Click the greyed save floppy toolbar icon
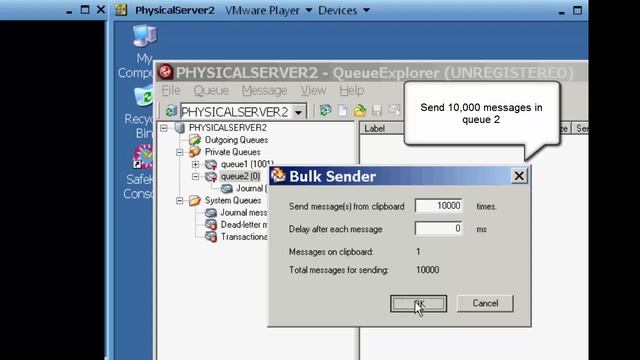The width and height of the screenshot is (640, 360). [377, 111]
